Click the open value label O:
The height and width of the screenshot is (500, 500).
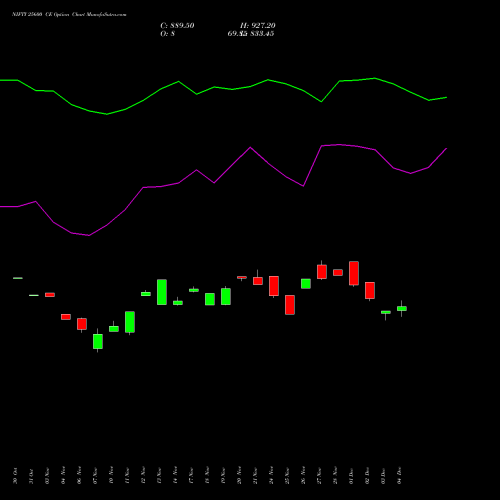click(x=164, y=34)
